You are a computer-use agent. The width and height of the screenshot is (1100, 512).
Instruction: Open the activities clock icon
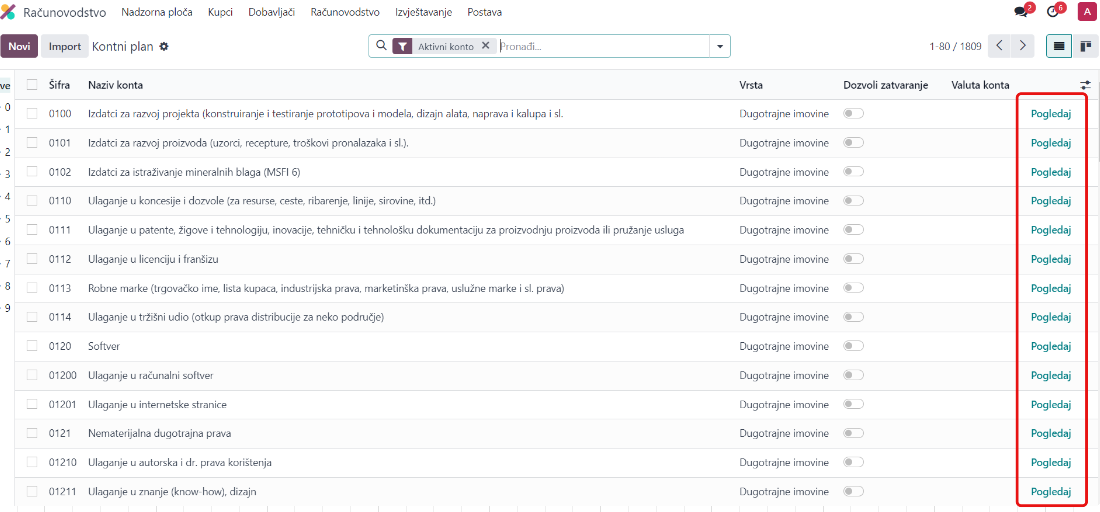tap(1053, 12)
